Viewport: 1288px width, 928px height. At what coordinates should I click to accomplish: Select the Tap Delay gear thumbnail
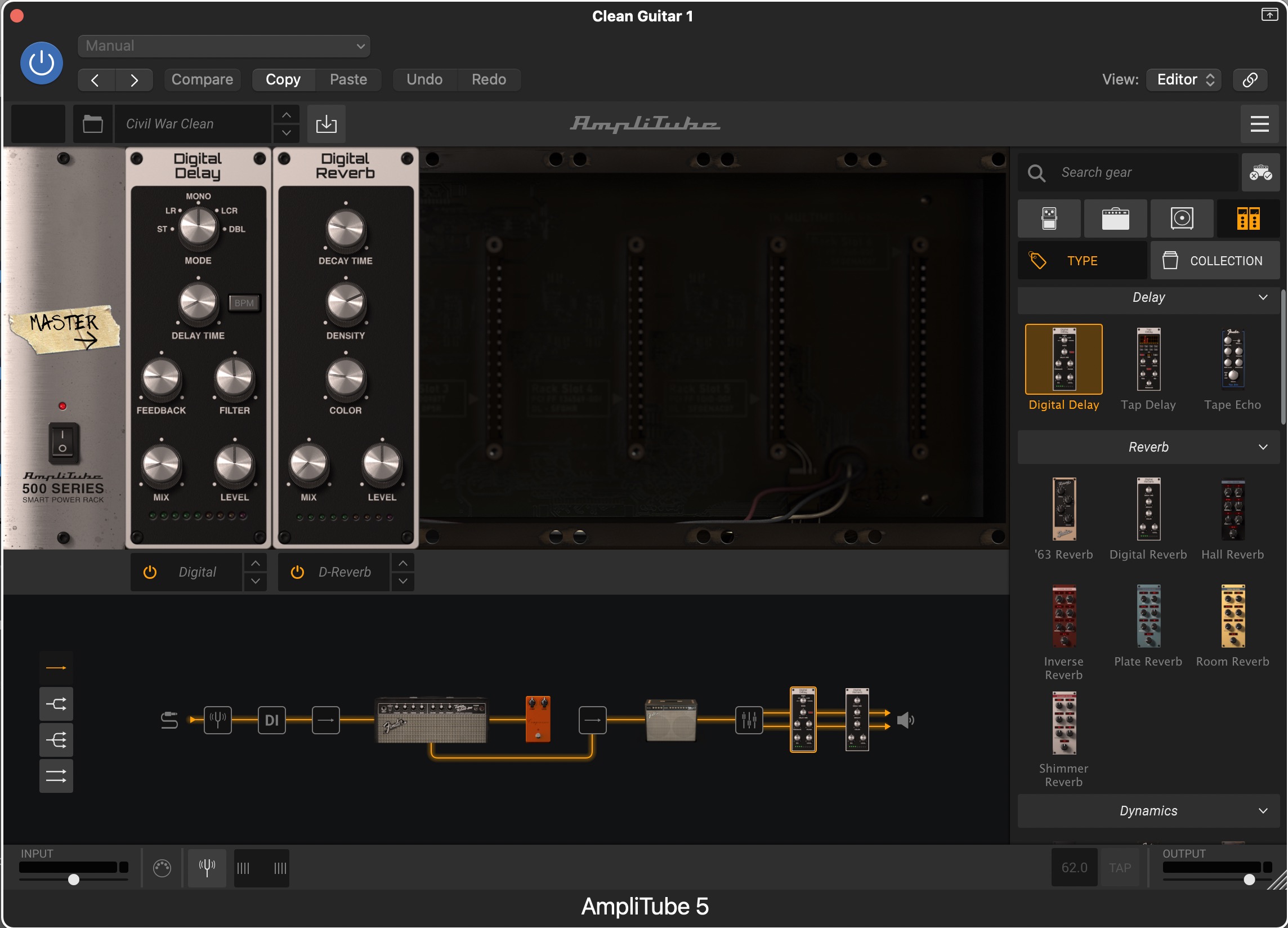(1148, 359)
